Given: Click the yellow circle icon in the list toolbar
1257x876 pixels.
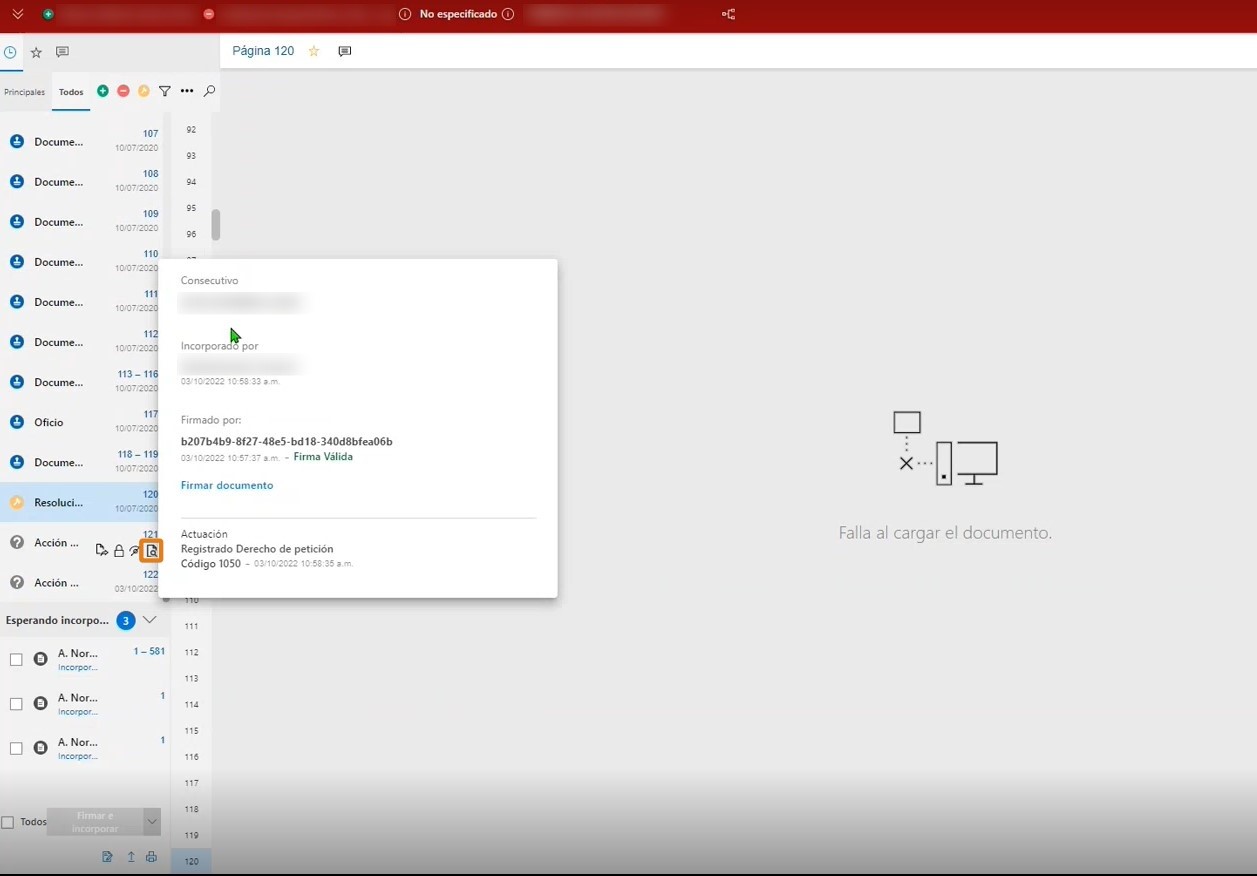Looking at the screenshot, I should click(x=144, y=91).
